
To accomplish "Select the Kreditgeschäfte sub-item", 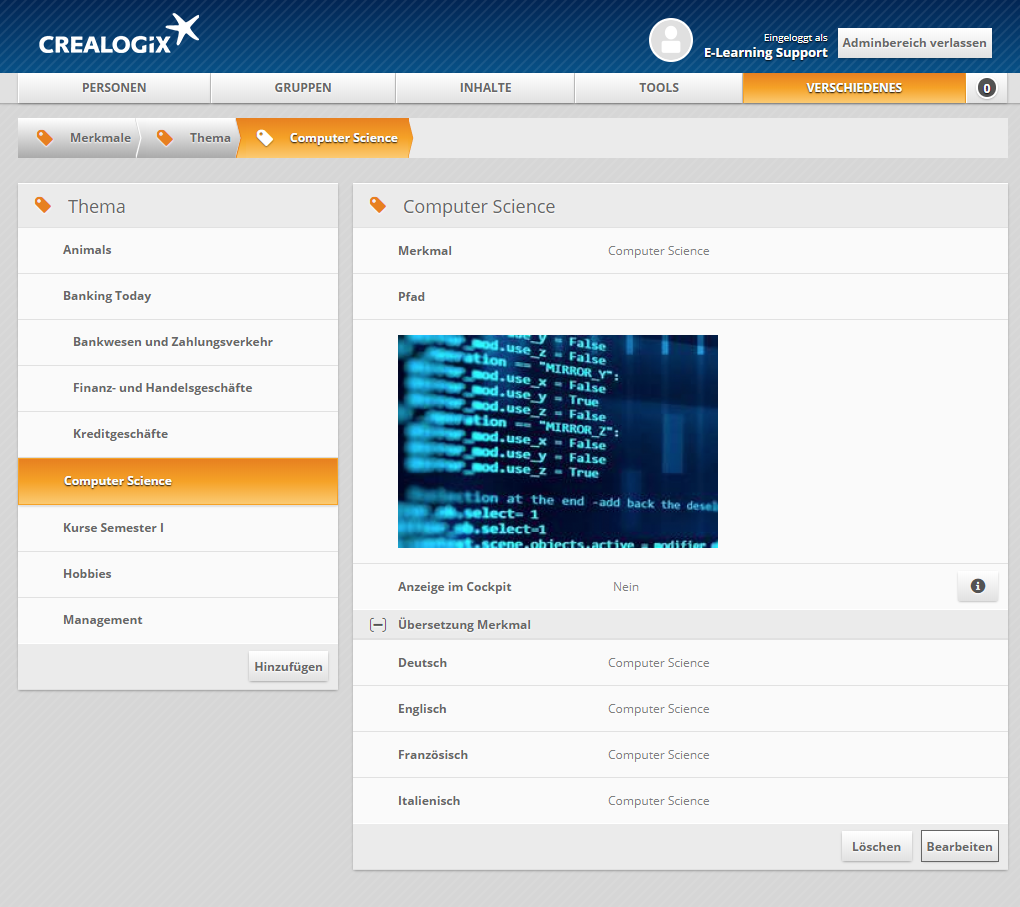I will click(120, 434).
